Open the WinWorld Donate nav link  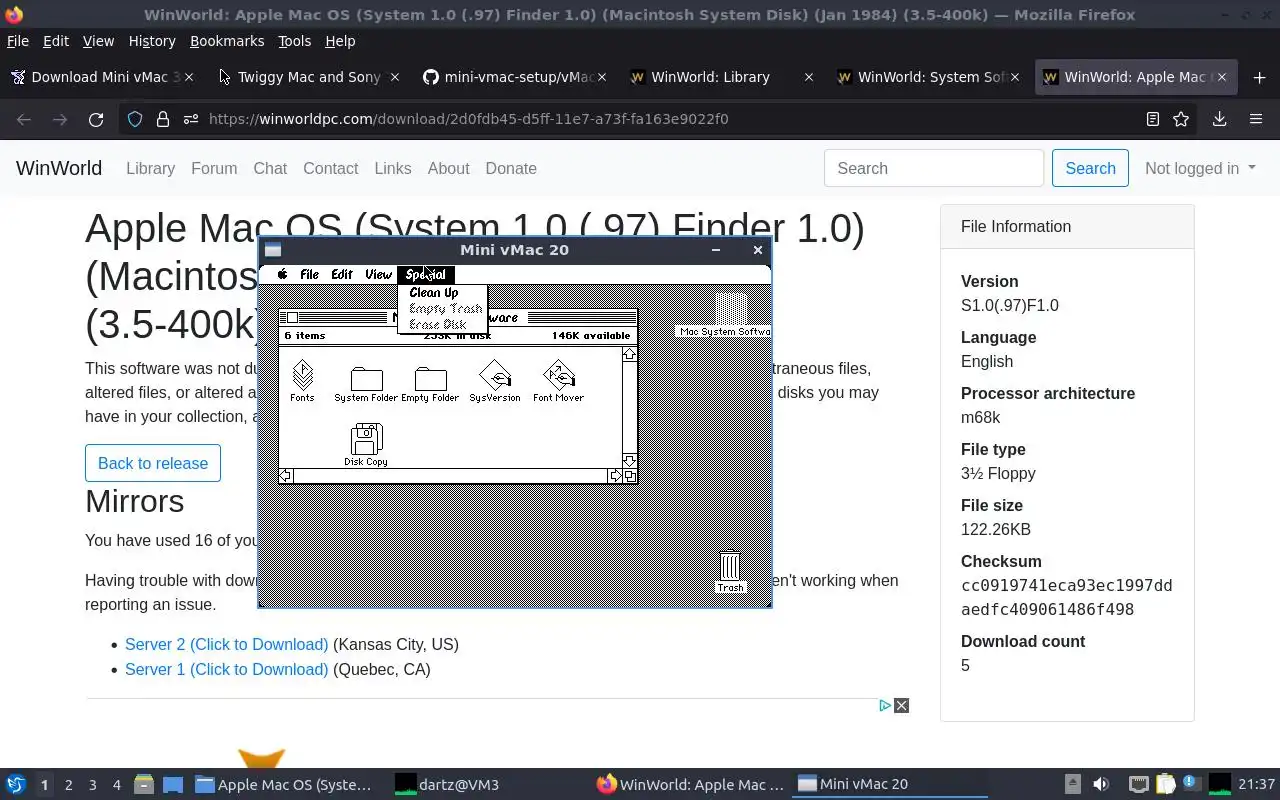(511, 168)
